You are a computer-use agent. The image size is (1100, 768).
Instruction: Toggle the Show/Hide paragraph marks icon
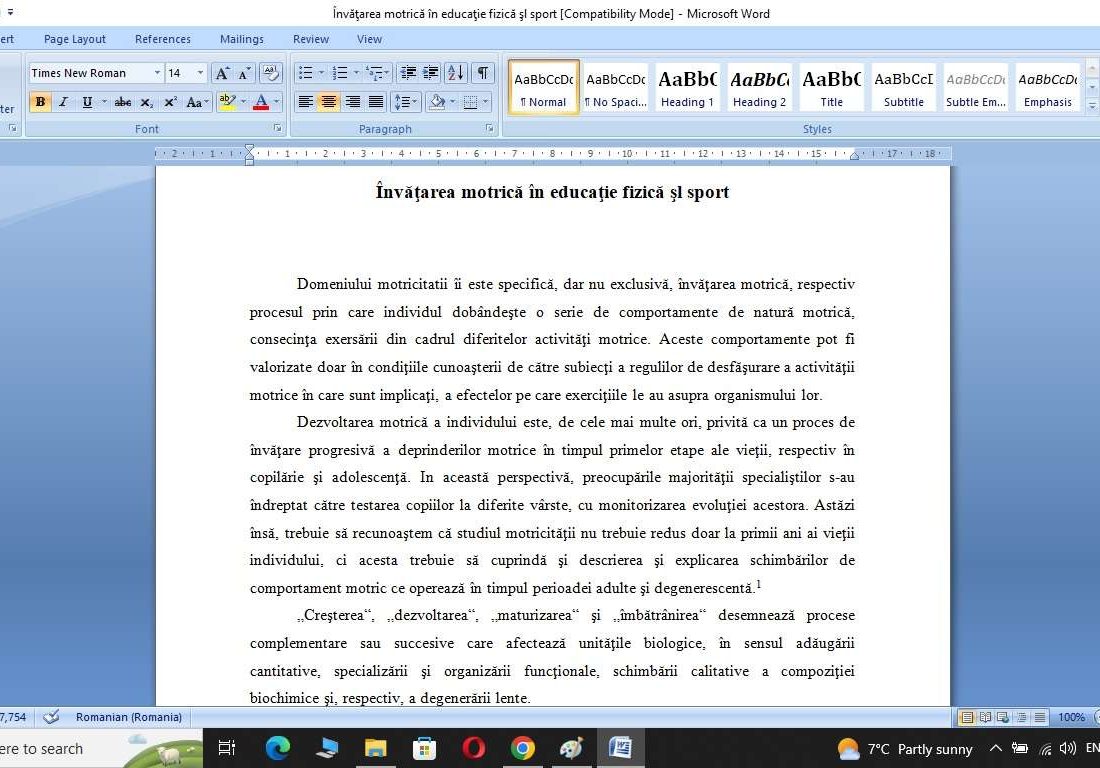point(481,73)
